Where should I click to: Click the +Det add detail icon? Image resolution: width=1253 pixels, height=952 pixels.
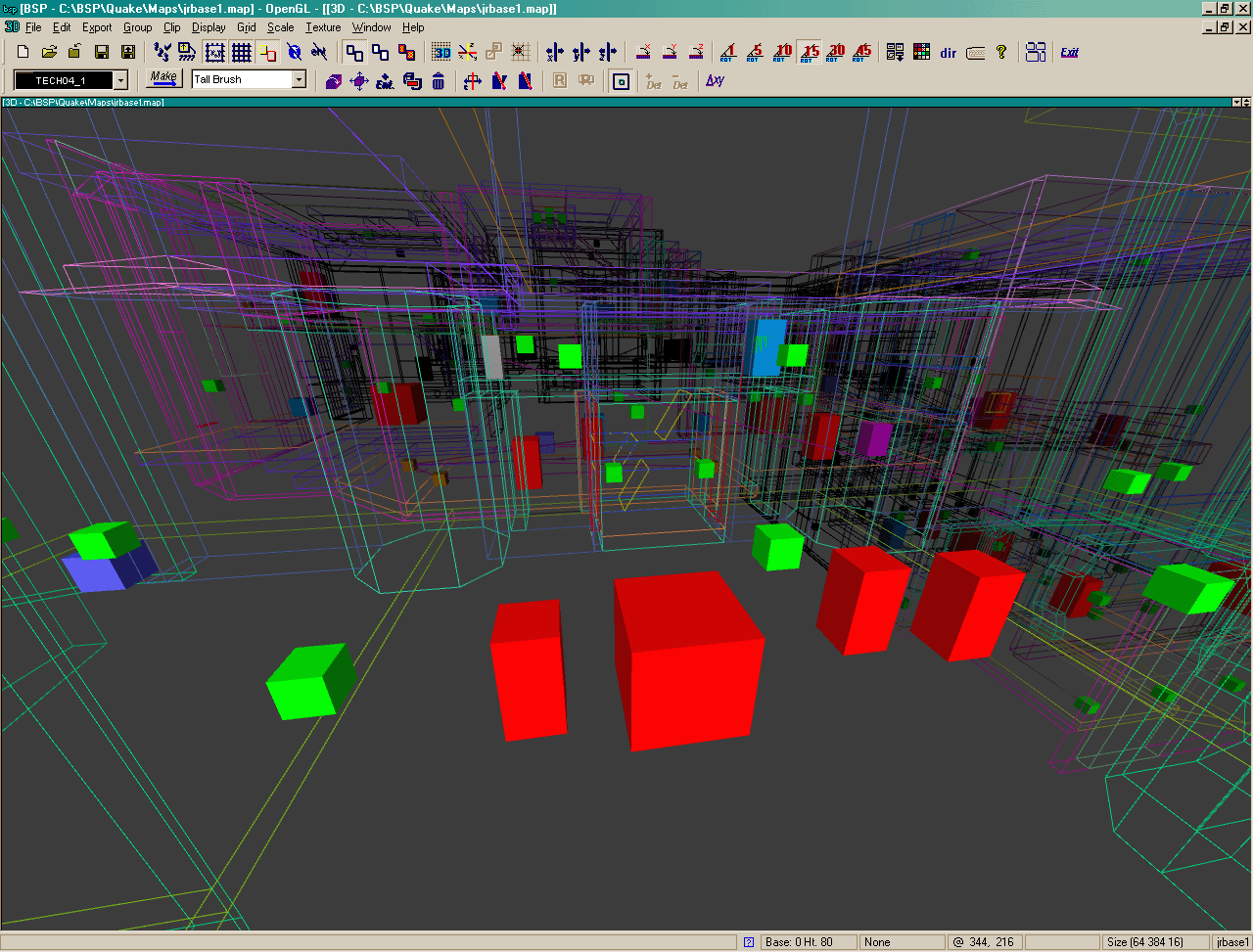click(x=654, y=81)
